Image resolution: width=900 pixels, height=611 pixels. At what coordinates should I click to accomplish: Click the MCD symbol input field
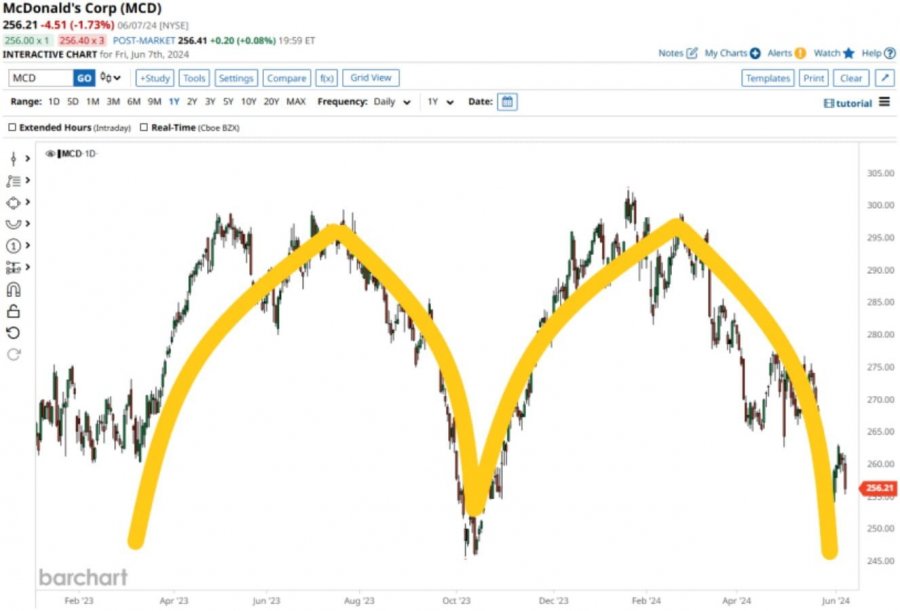pos(40,78)
